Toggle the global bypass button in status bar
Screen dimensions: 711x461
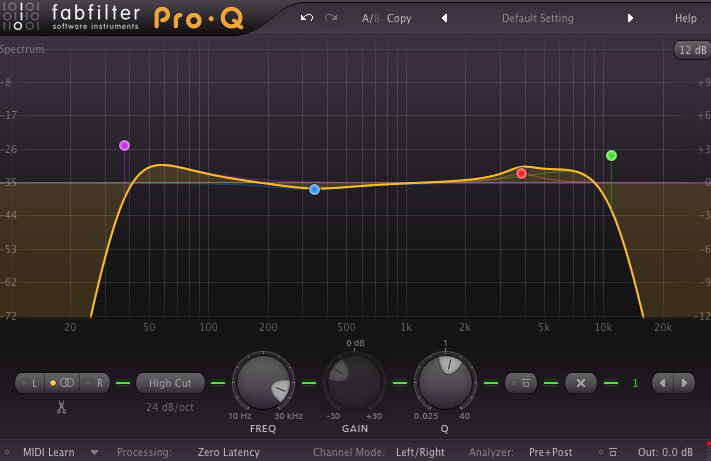point(608,452)
